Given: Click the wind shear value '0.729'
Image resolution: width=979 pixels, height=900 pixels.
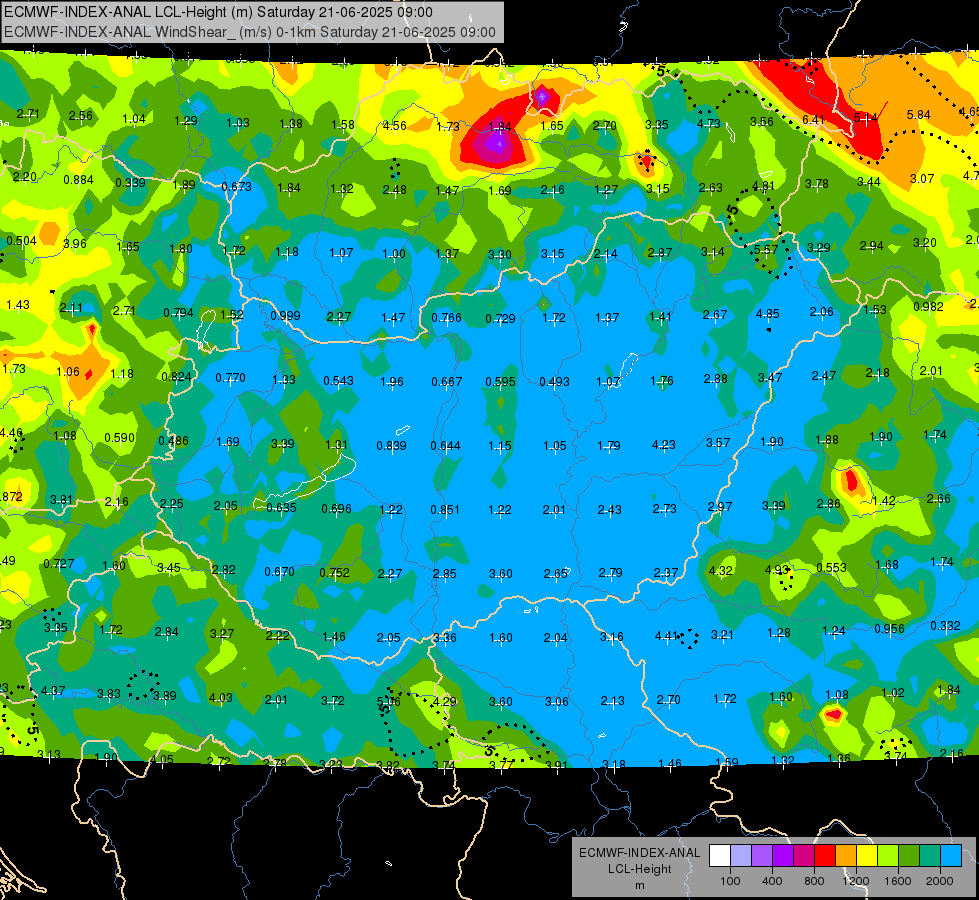Looking at the screenshot, I should click(501, 319).
